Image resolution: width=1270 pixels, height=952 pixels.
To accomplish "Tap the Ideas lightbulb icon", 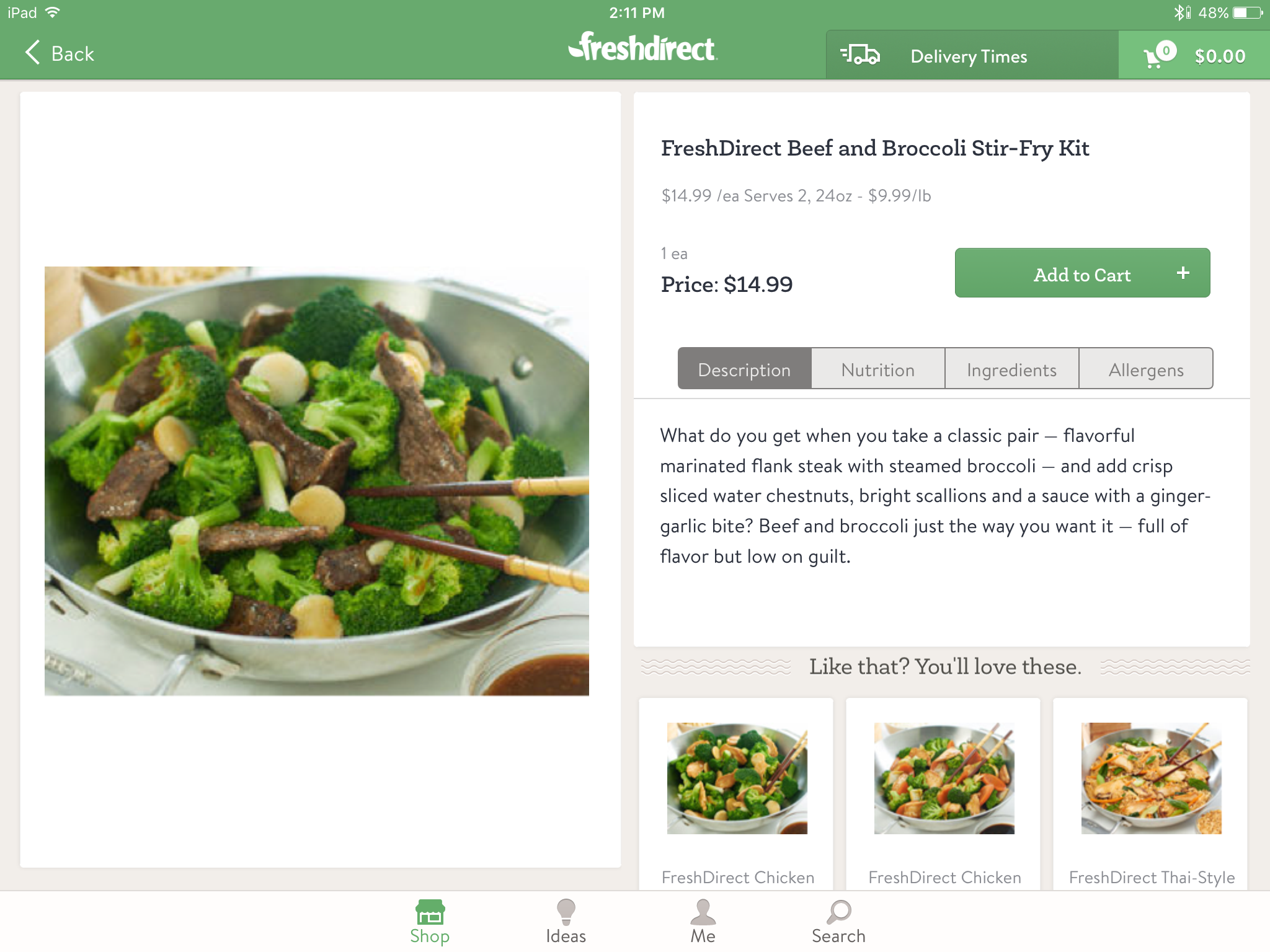I will 566,912.
